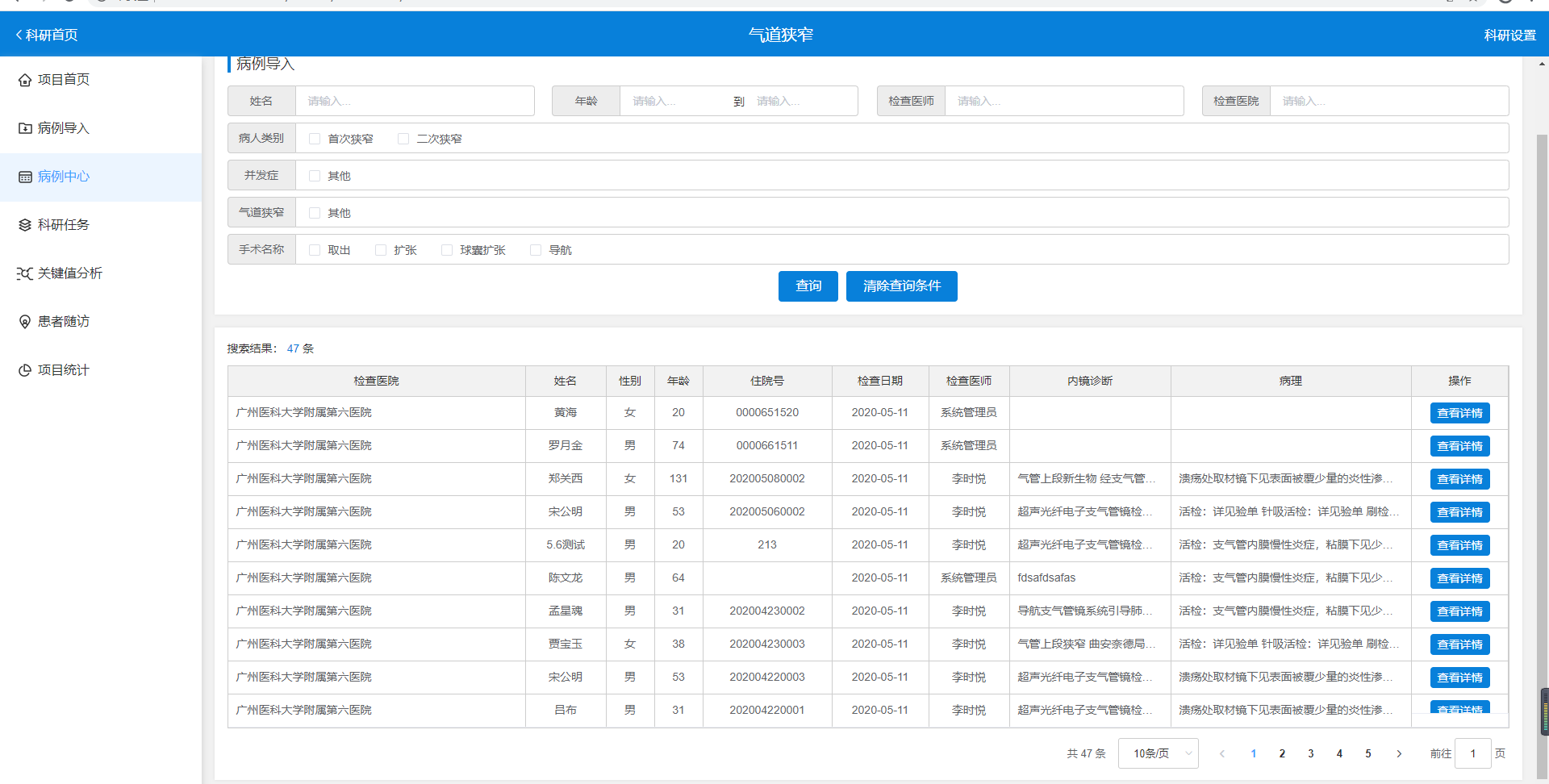
Task: Click the 清除查询条件 button
Action: [x=901, y=286]
